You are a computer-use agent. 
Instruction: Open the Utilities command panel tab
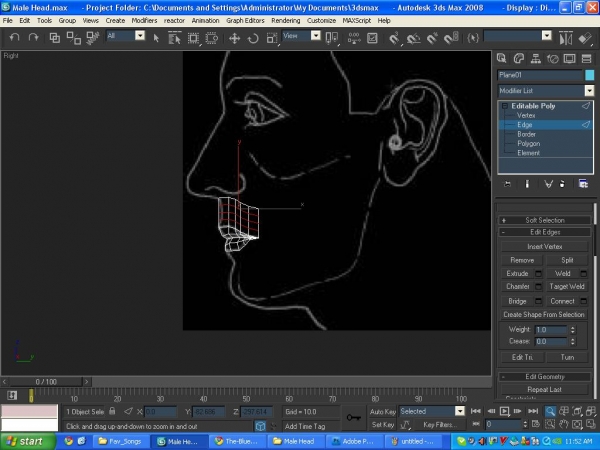click(x=586, y=58)
